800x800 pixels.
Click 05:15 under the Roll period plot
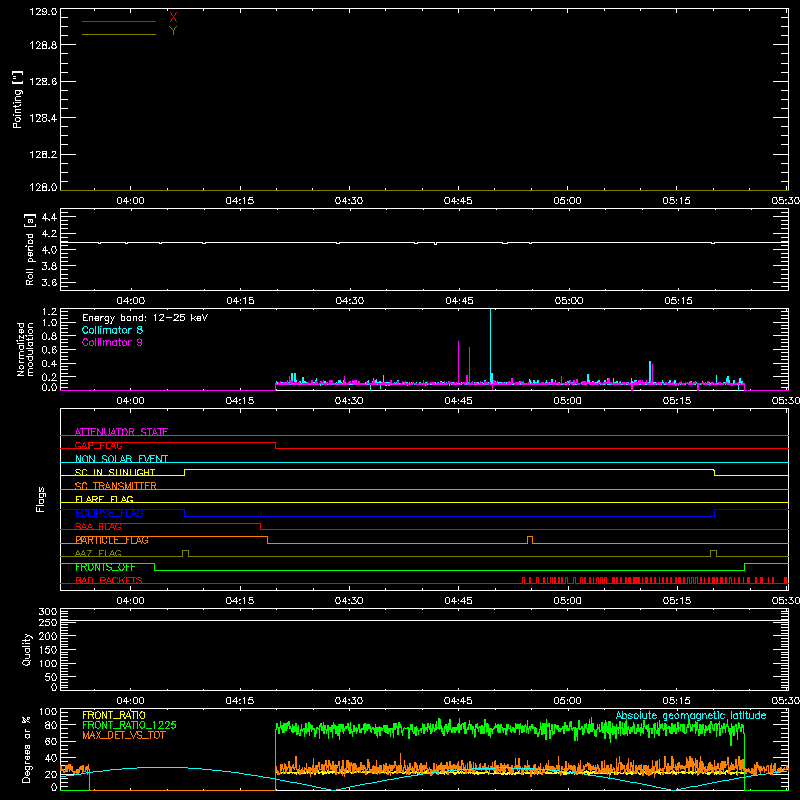pos(678,301)
